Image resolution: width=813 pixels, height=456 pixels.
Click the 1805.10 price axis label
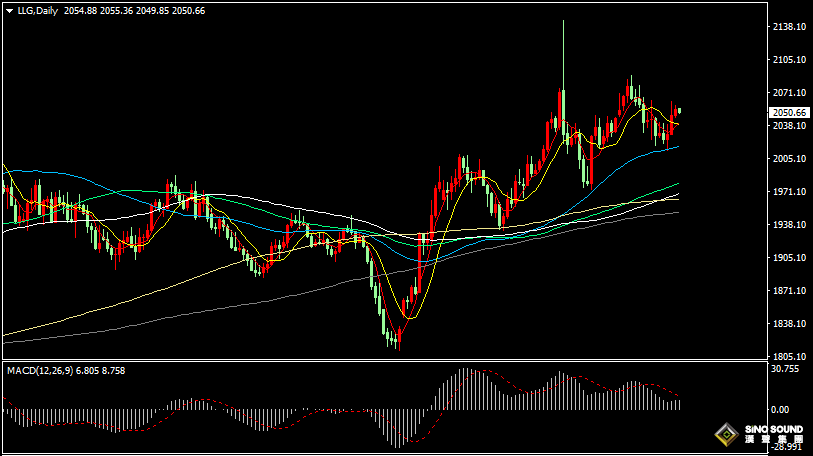coord(789,356)
